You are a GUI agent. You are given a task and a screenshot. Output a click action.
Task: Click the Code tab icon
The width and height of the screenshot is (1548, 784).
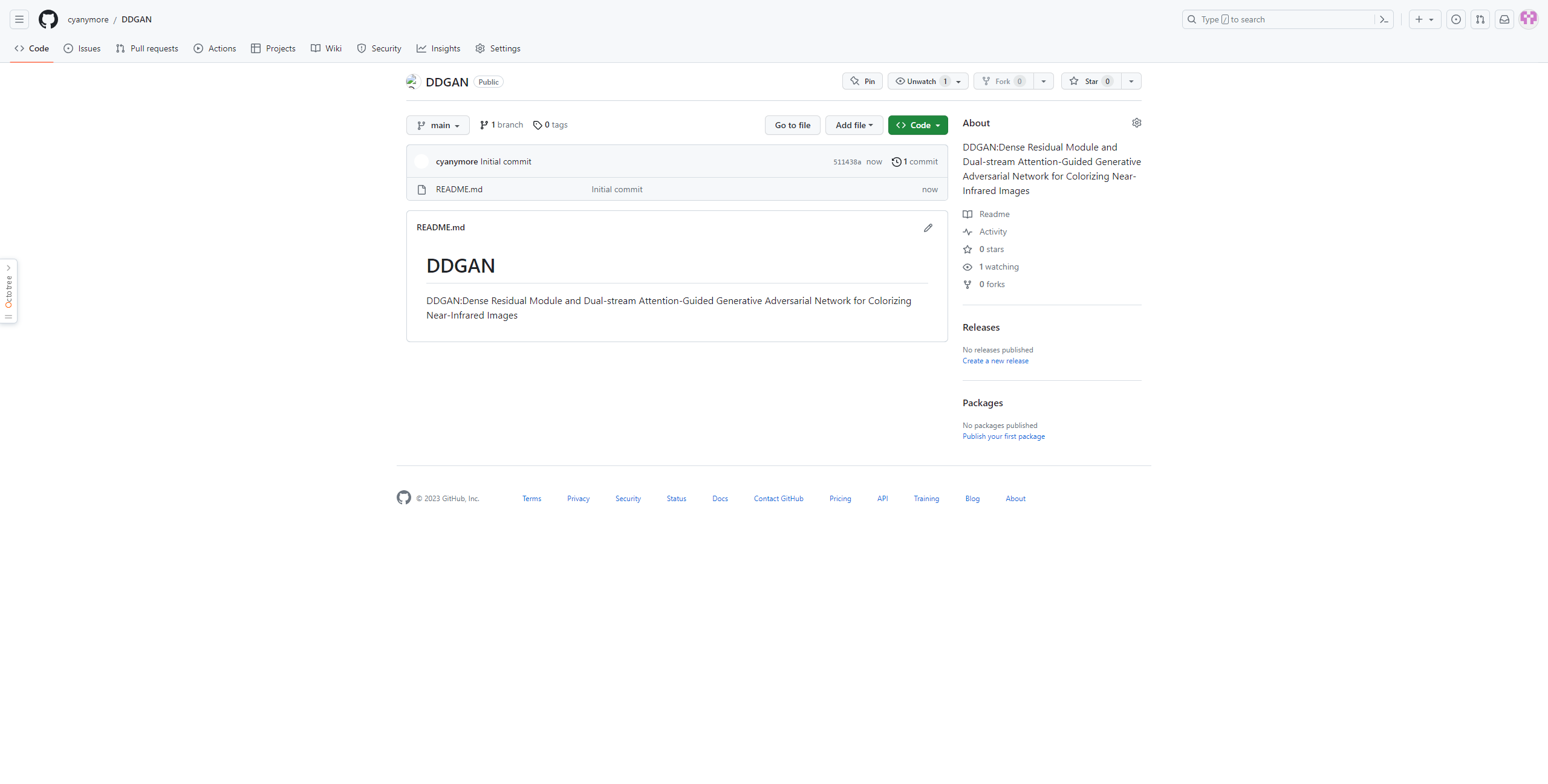coord(21,48)
